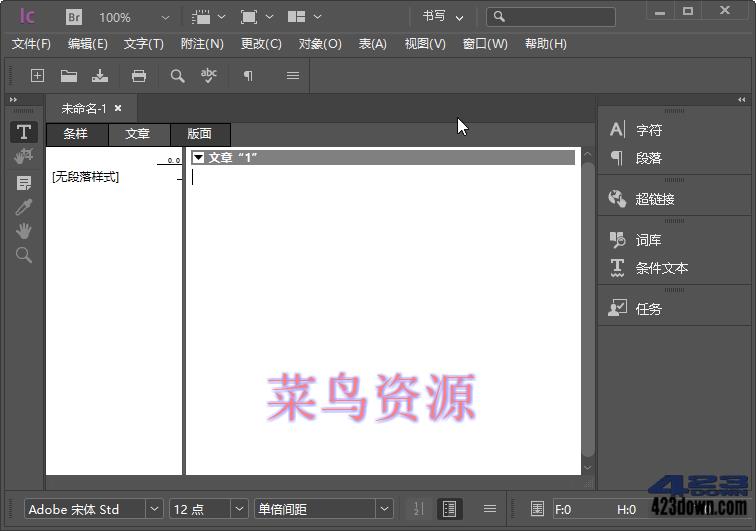Click the H:0 value in the status bar

point(626,509)
